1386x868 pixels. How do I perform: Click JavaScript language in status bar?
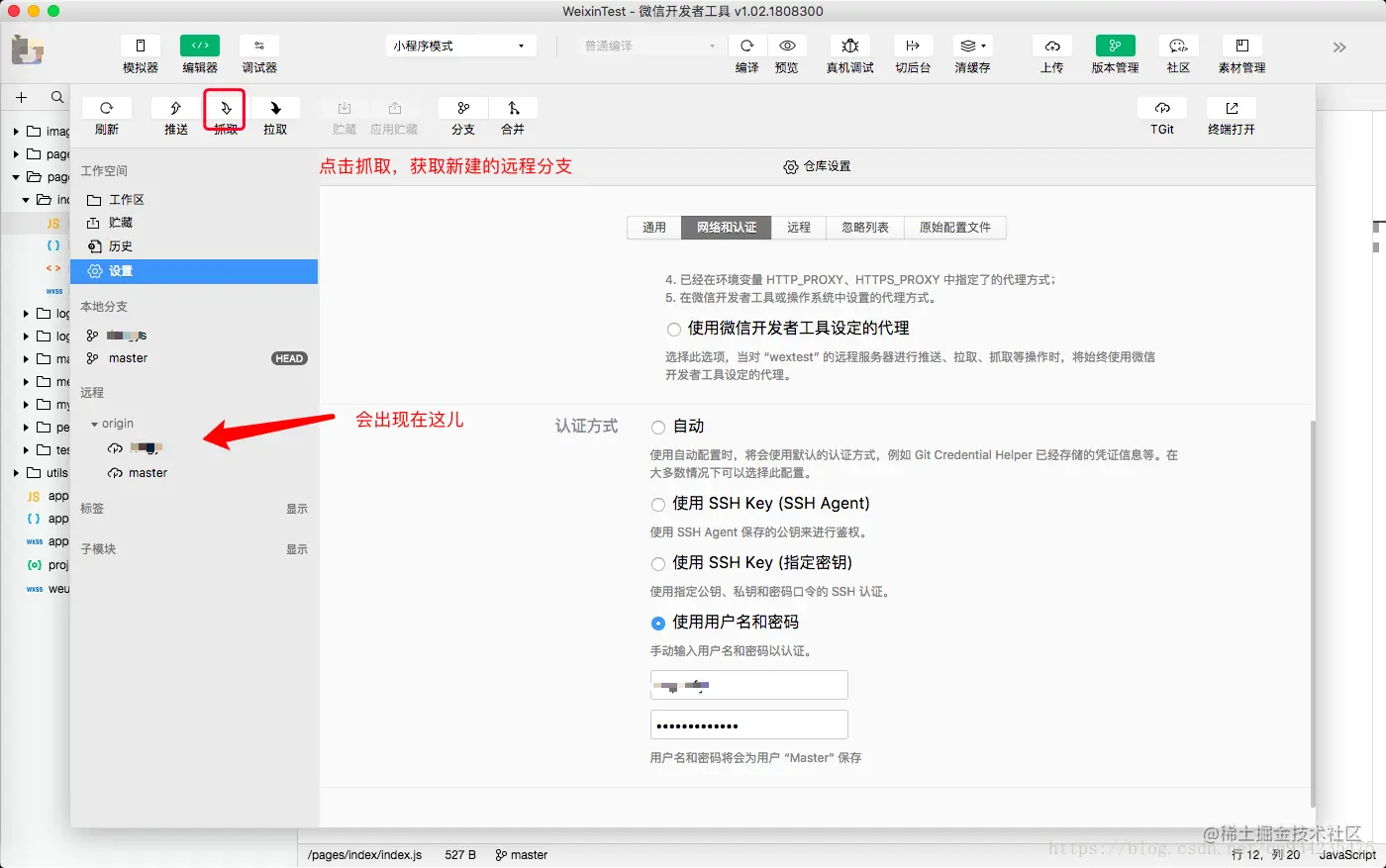[x=1347, y=855]
